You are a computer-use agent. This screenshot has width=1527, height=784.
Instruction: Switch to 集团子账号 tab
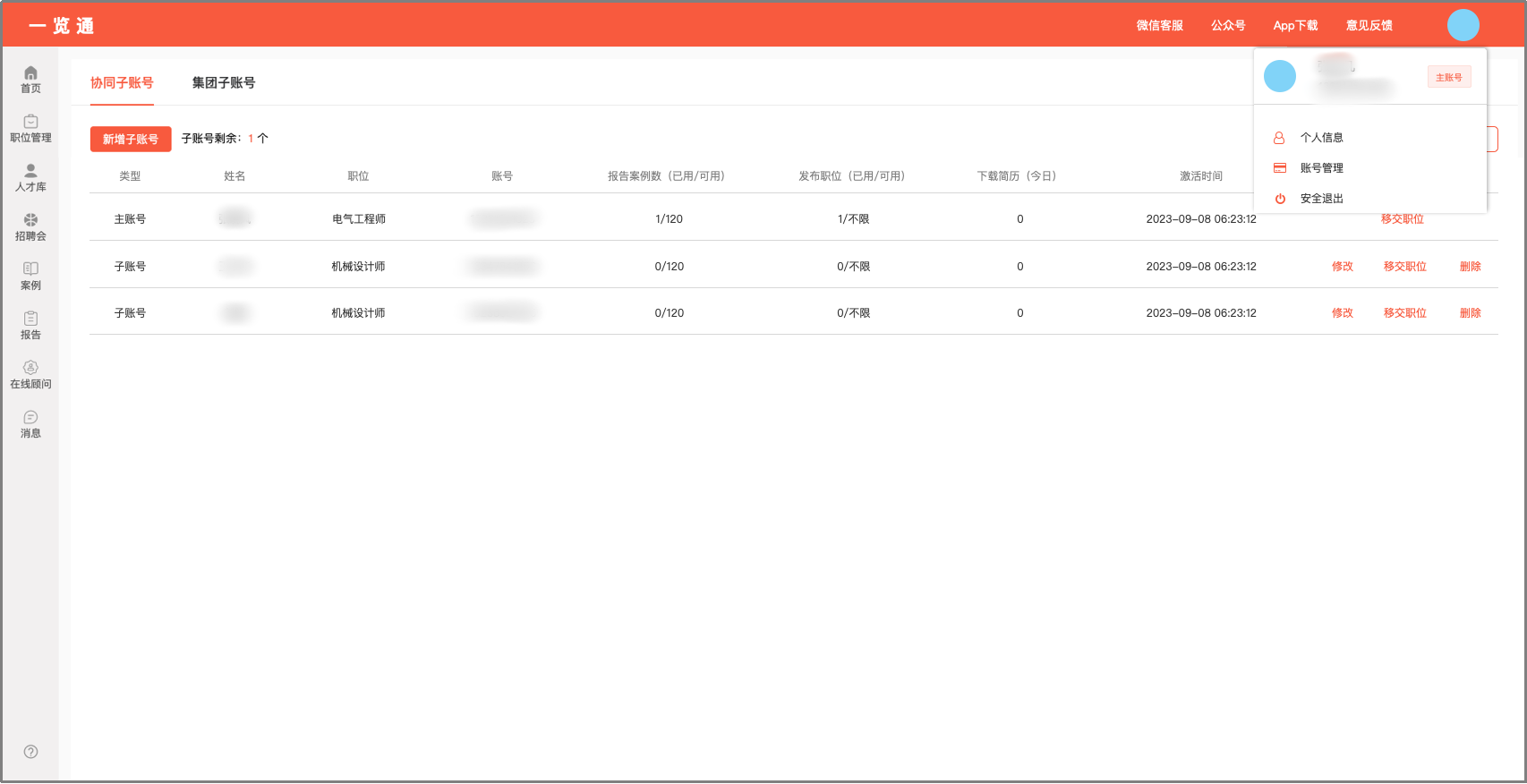224,82
